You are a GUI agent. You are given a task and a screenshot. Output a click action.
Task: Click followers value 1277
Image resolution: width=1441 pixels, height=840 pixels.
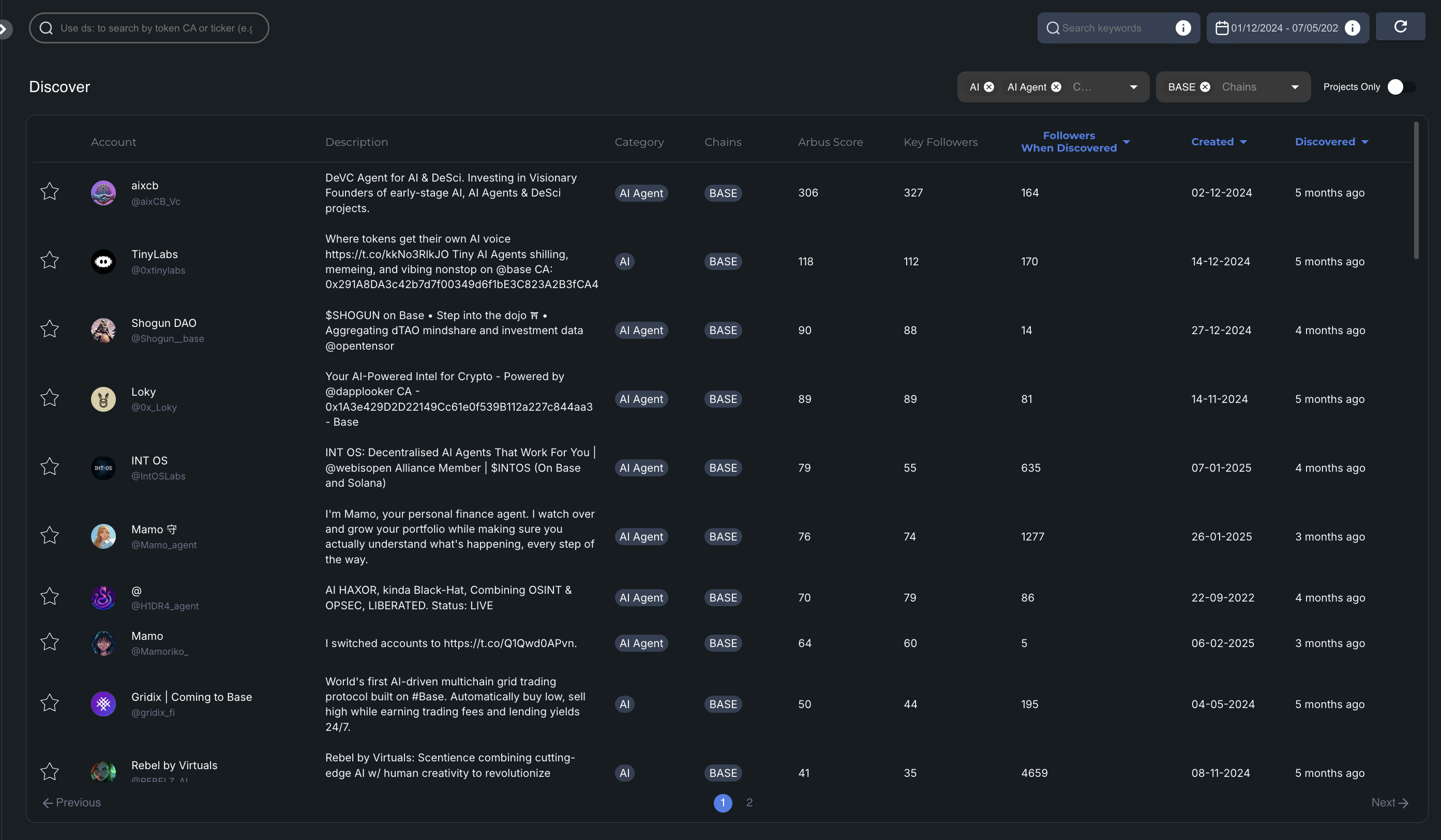click(x=1033, y=536)
